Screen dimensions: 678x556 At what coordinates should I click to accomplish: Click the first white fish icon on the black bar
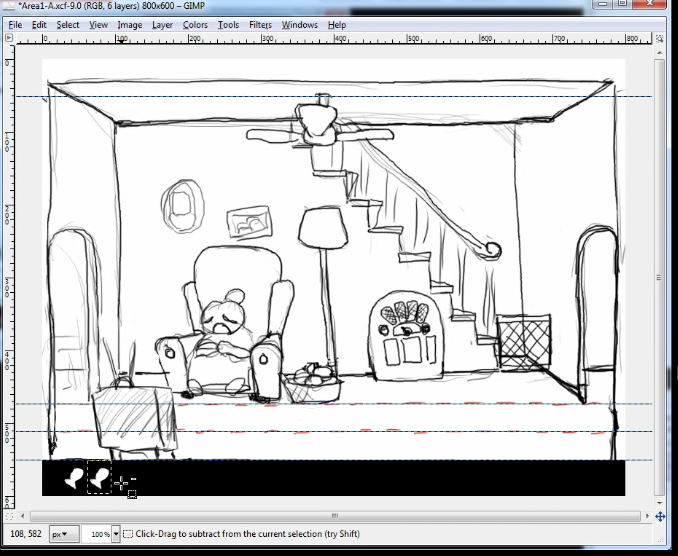(x=74, y=478)
